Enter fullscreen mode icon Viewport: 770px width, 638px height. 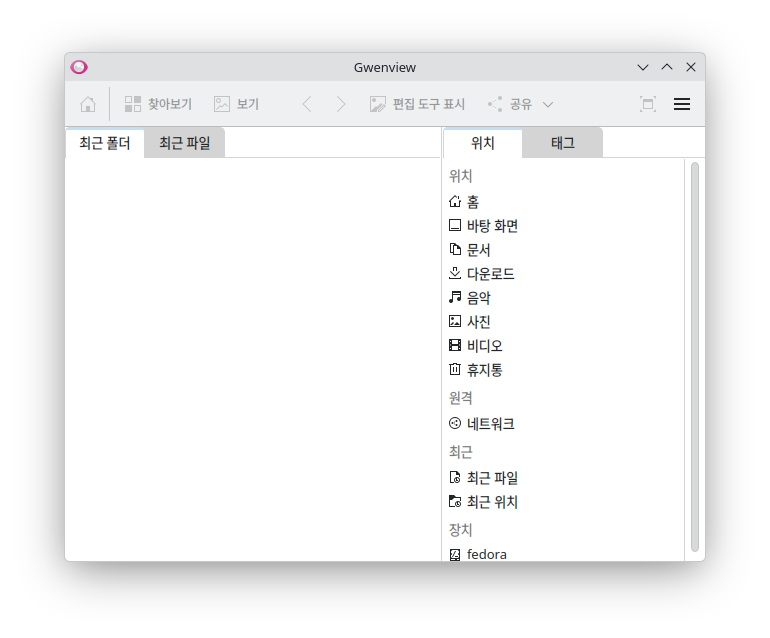pyautogui.click(x=648, y=104)
